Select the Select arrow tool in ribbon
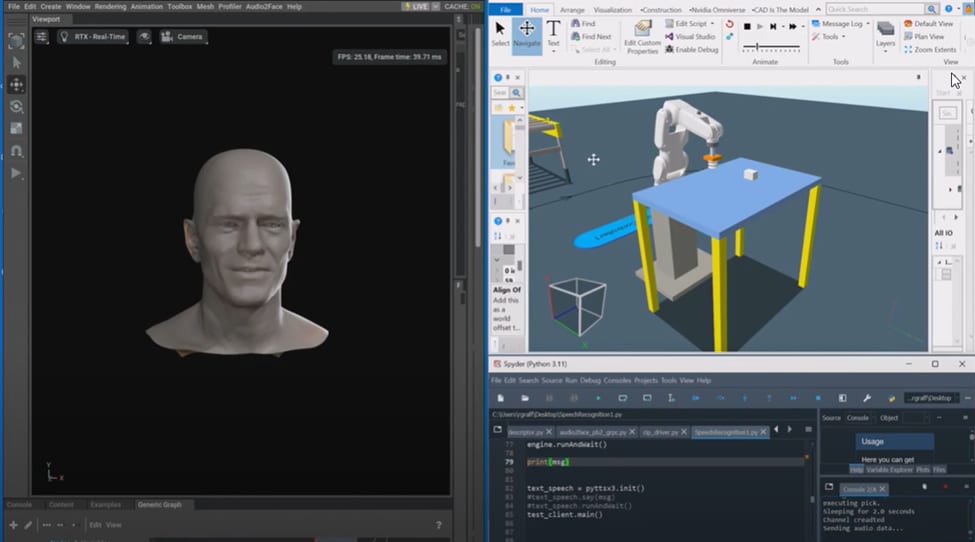The height and width of the screenshot is (542, 975). click(500, 34)
